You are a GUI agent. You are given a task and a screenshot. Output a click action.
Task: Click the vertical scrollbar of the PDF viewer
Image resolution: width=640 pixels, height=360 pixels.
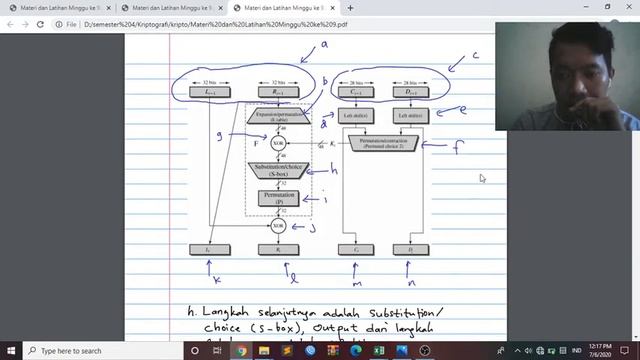click(636, 236)
